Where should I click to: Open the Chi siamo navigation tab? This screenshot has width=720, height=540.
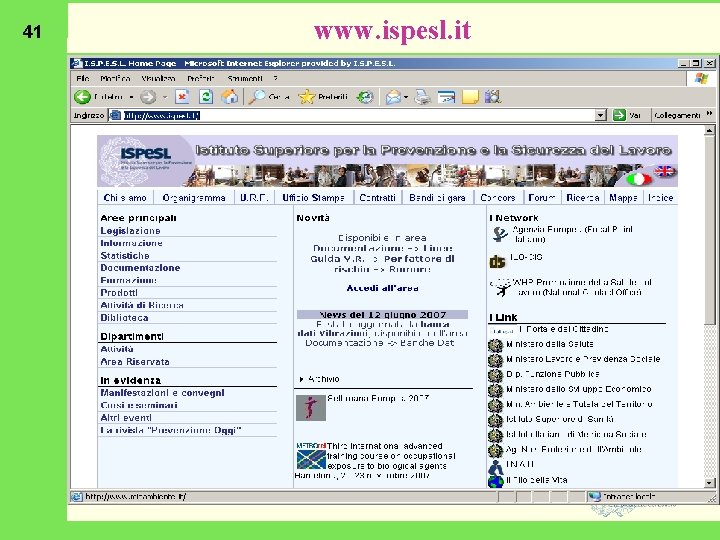click(x=125, y=198)
